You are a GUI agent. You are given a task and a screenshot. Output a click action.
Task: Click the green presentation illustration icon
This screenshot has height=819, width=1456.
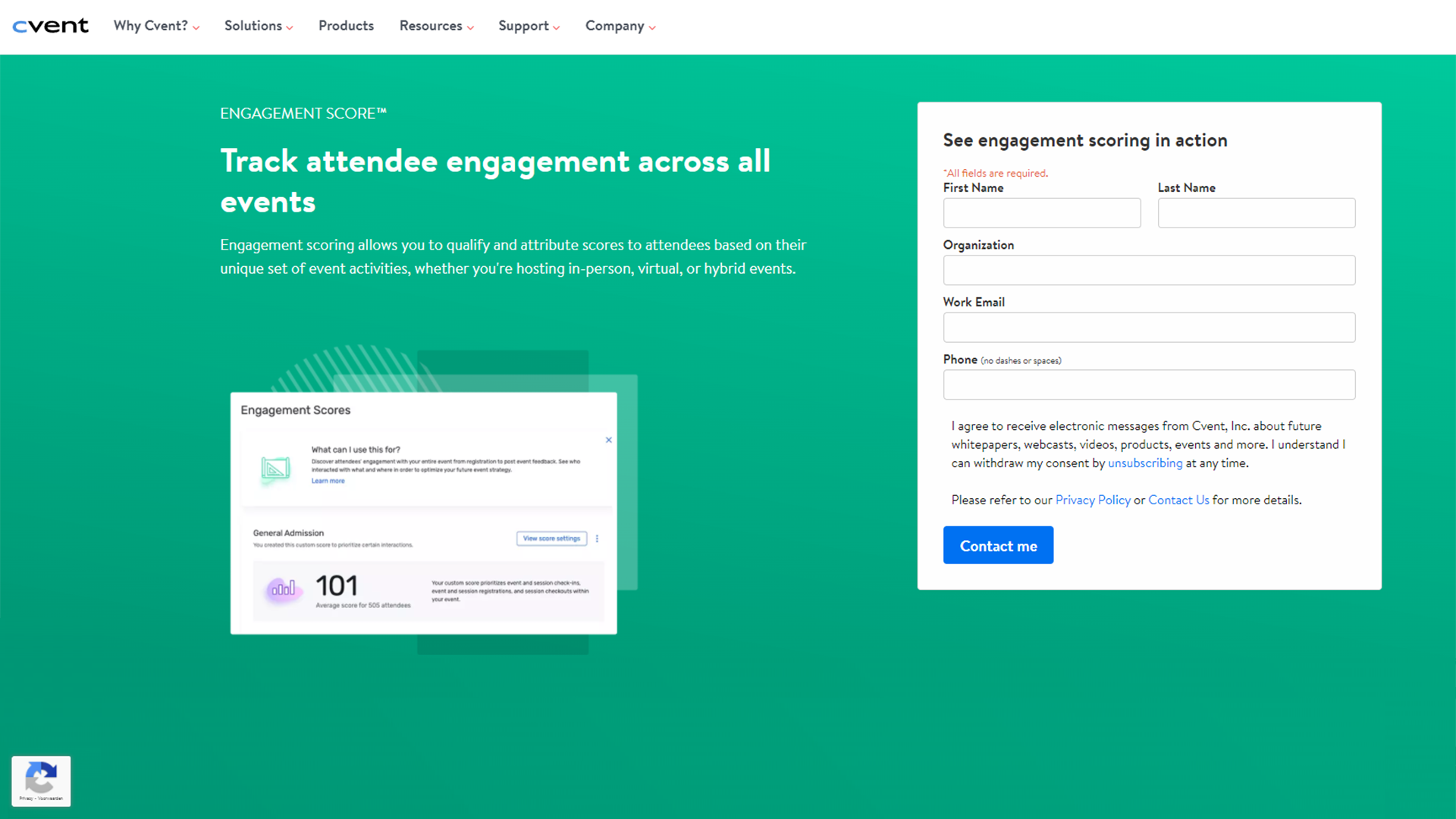click(275, 469)
